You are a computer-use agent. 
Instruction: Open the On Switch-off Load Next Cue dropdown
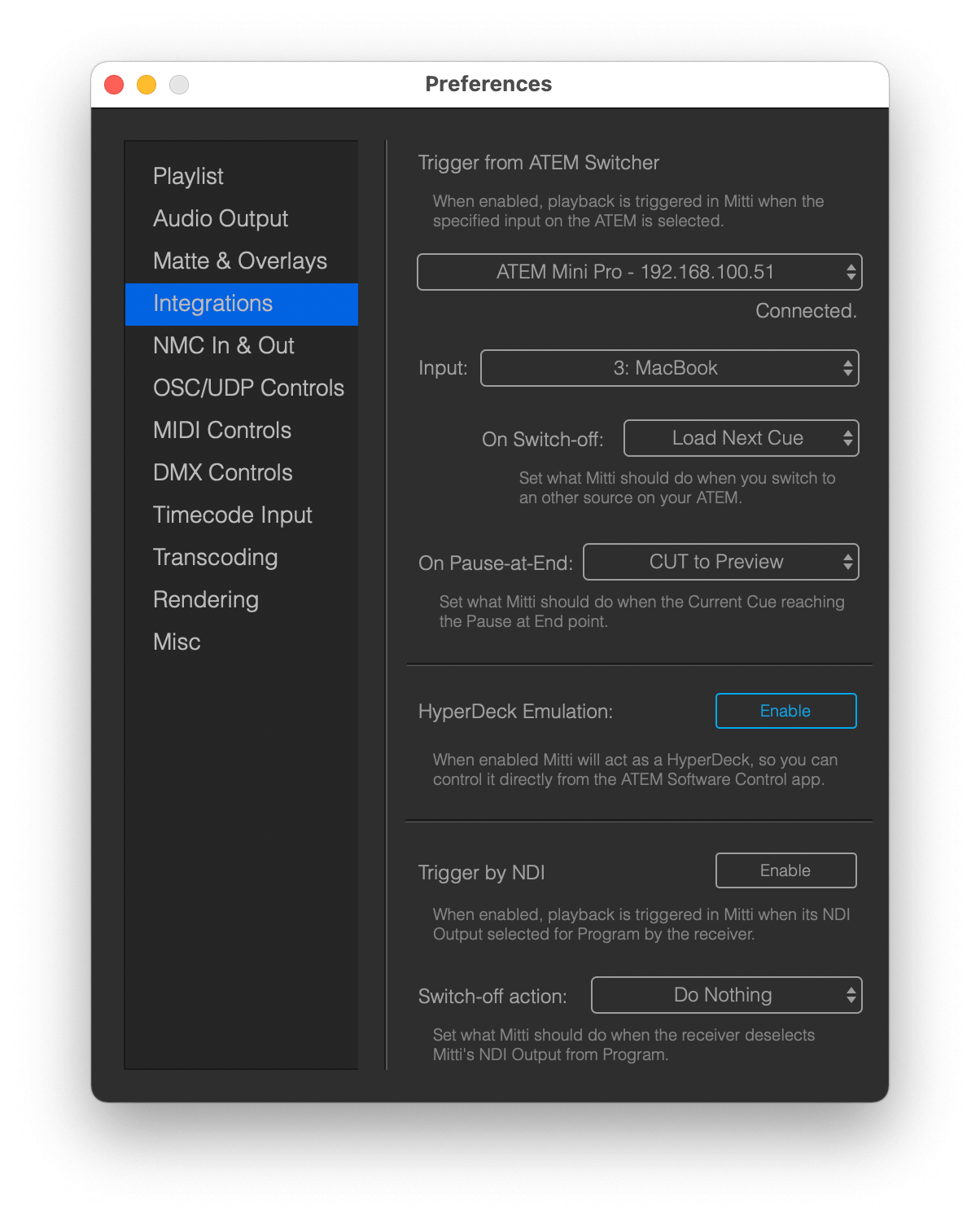[x=741, y=438]
